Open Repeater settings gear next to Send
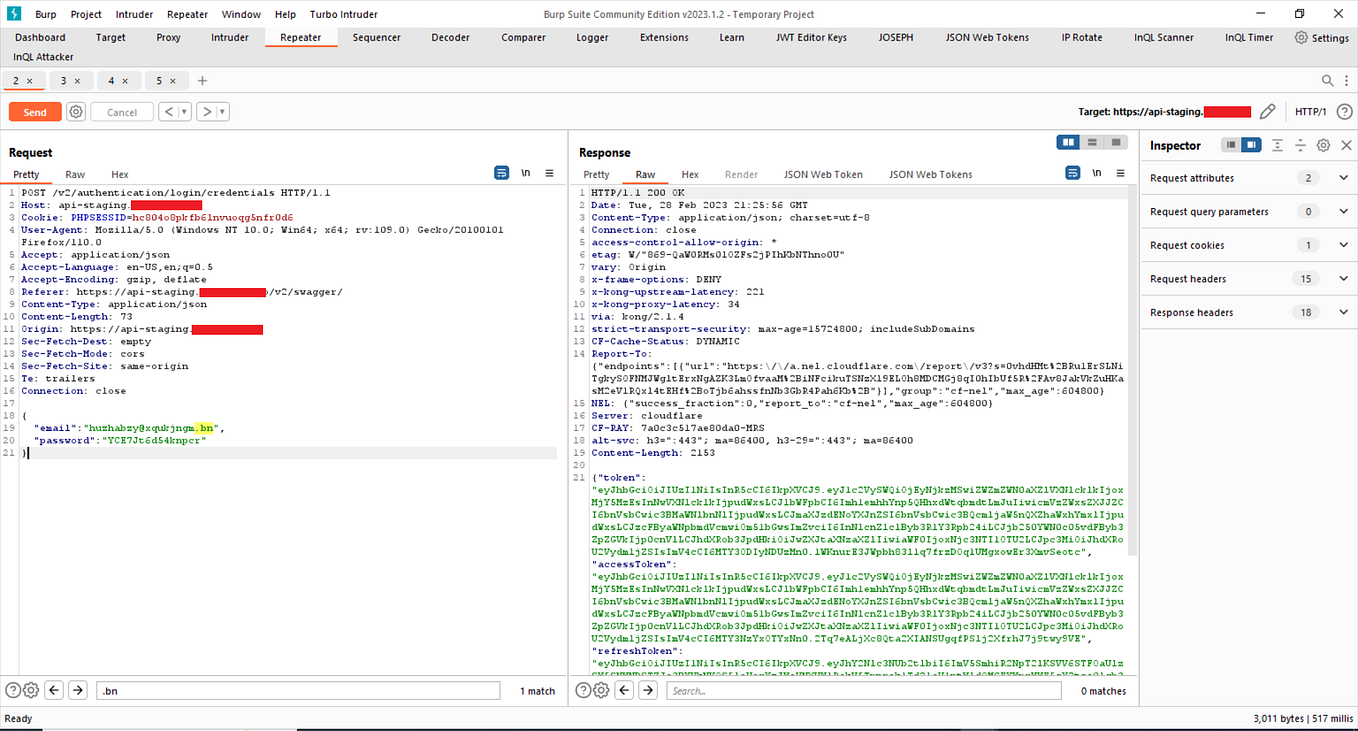The image size is (1358, 731). click(x=74, y=111)
